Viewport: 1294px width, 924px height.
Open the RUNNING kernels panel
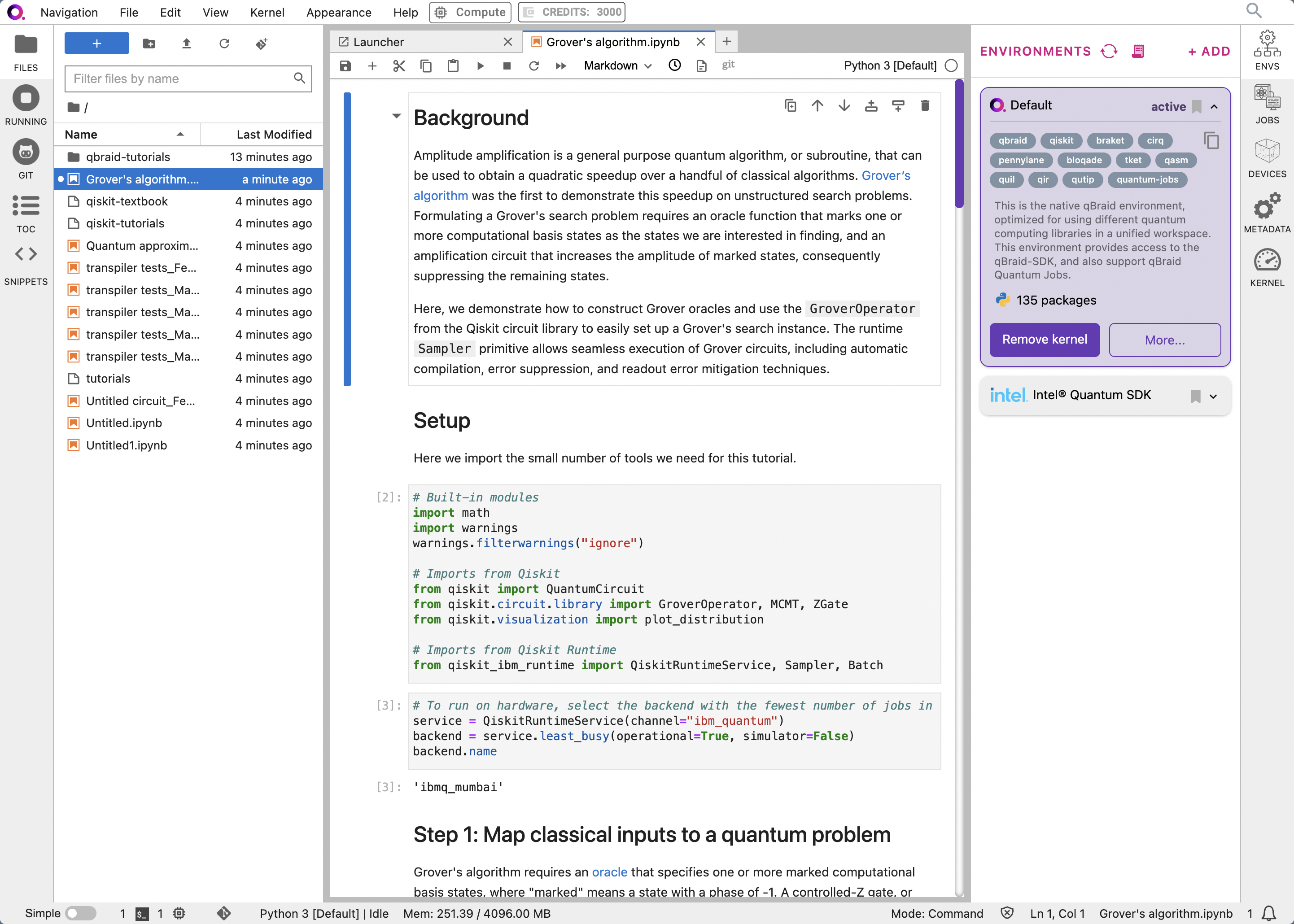click(x=26, y=106)
